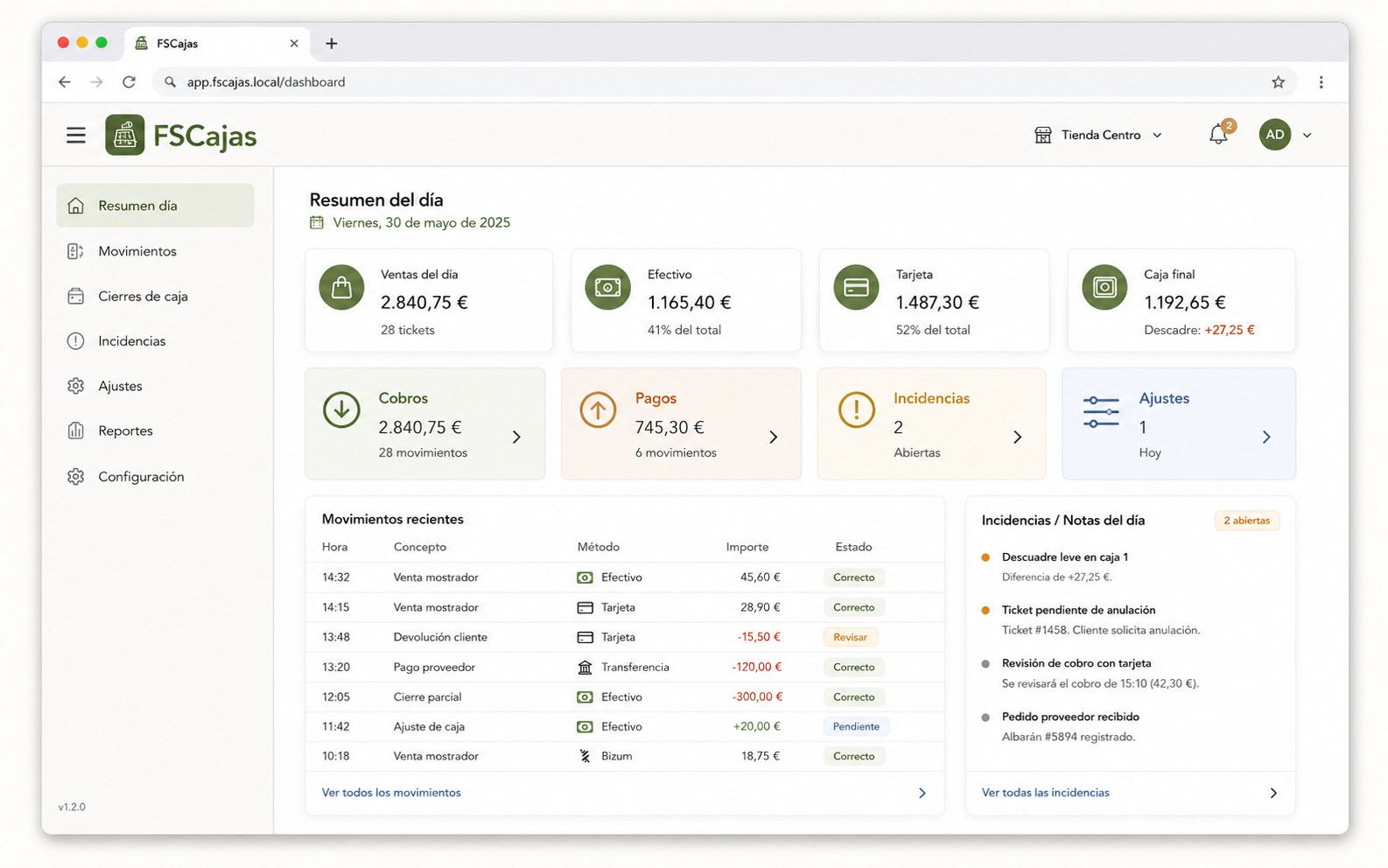Click the FSCajas logo icon
Screen dimensions: 1388x868
tap(125, 135)
